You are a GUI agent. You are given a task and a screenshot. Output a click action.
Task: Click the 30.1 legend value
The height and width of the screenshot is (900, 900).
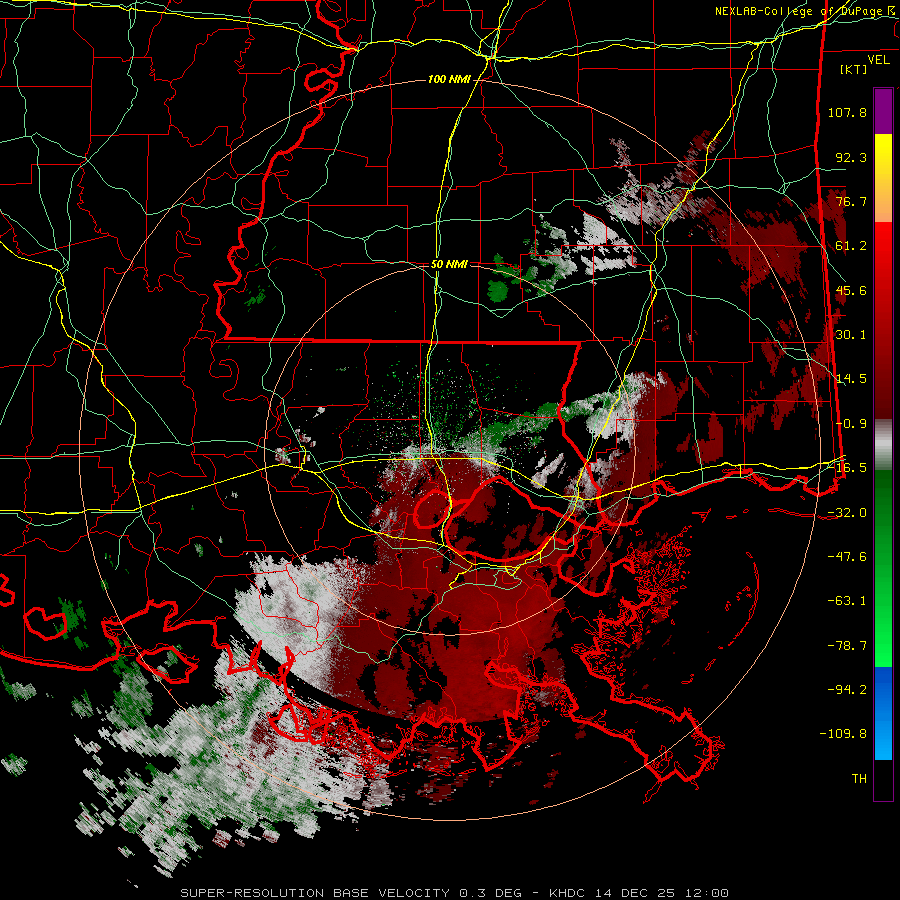[x=851, y=335]
